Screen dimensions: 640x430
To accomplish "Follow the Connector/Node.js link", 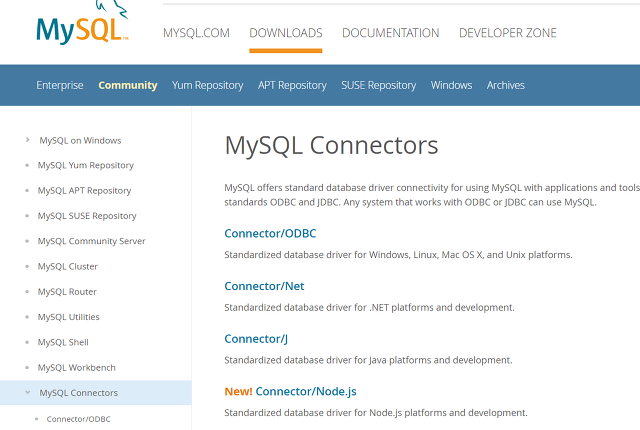I will pos(306,391).
